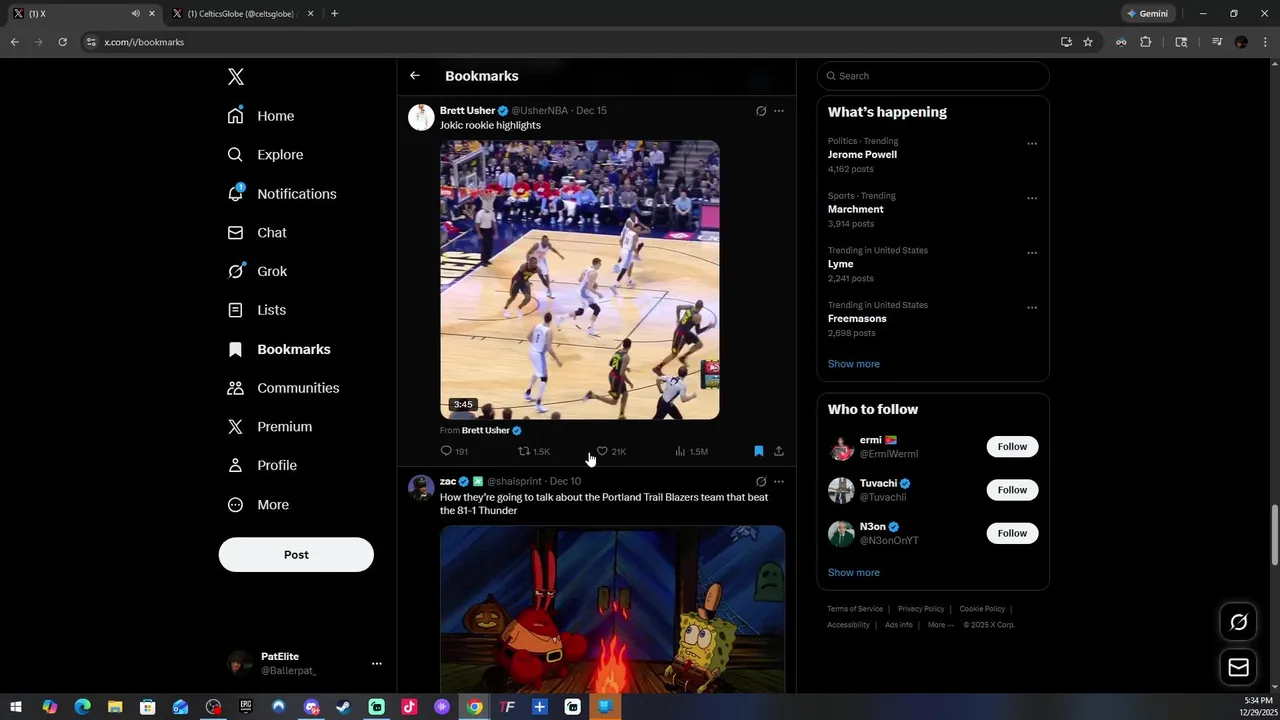
Task: Click the page vertical scrollbar
Action: 1274,535
